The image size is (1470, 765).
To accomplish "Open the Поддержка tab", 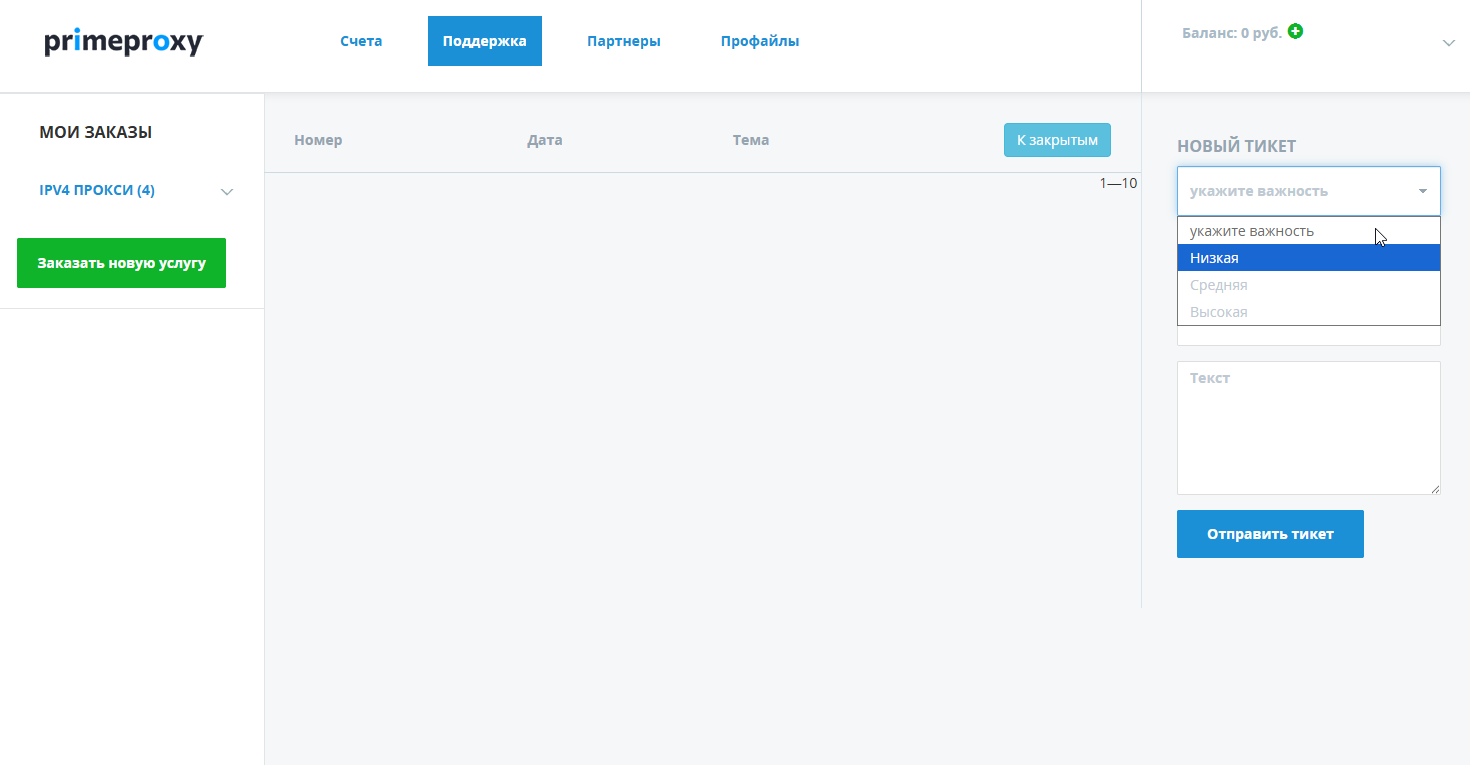I will click(x=485, y=41).
